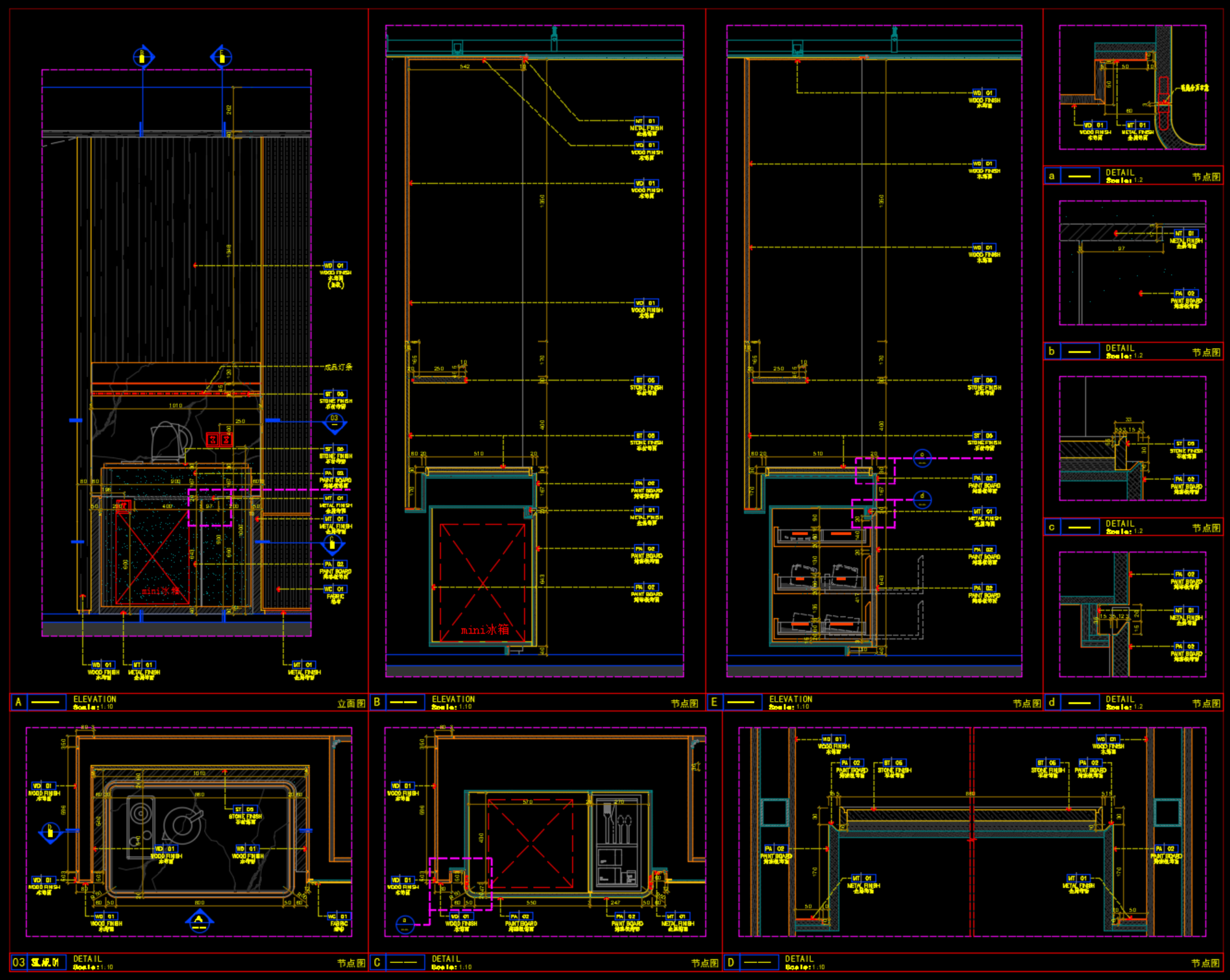
Task: Select the WC 01 FABRIC tag in plan 03
Action: 338,921
